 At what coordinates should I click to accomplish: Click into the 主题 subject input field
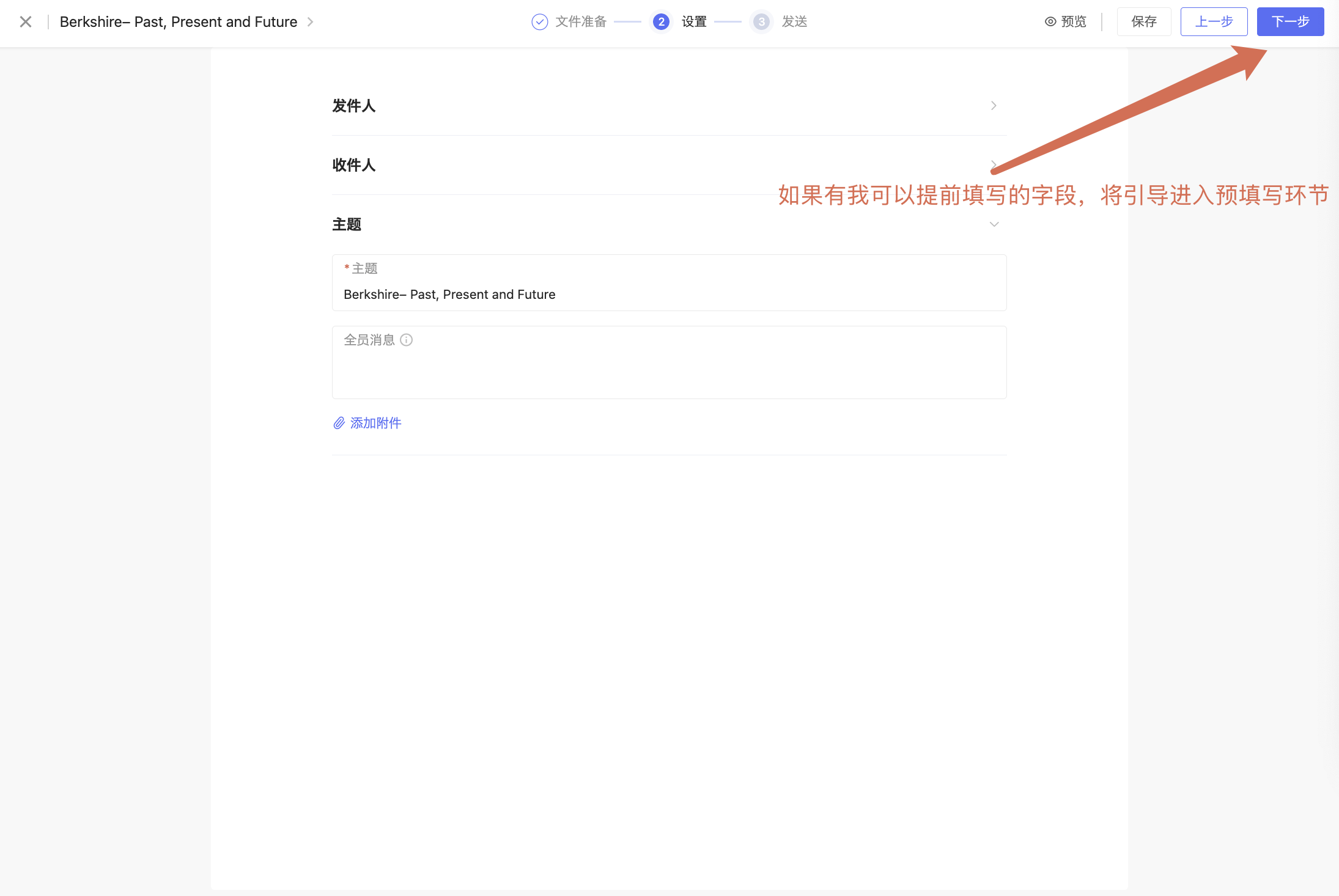coord(669,295)
